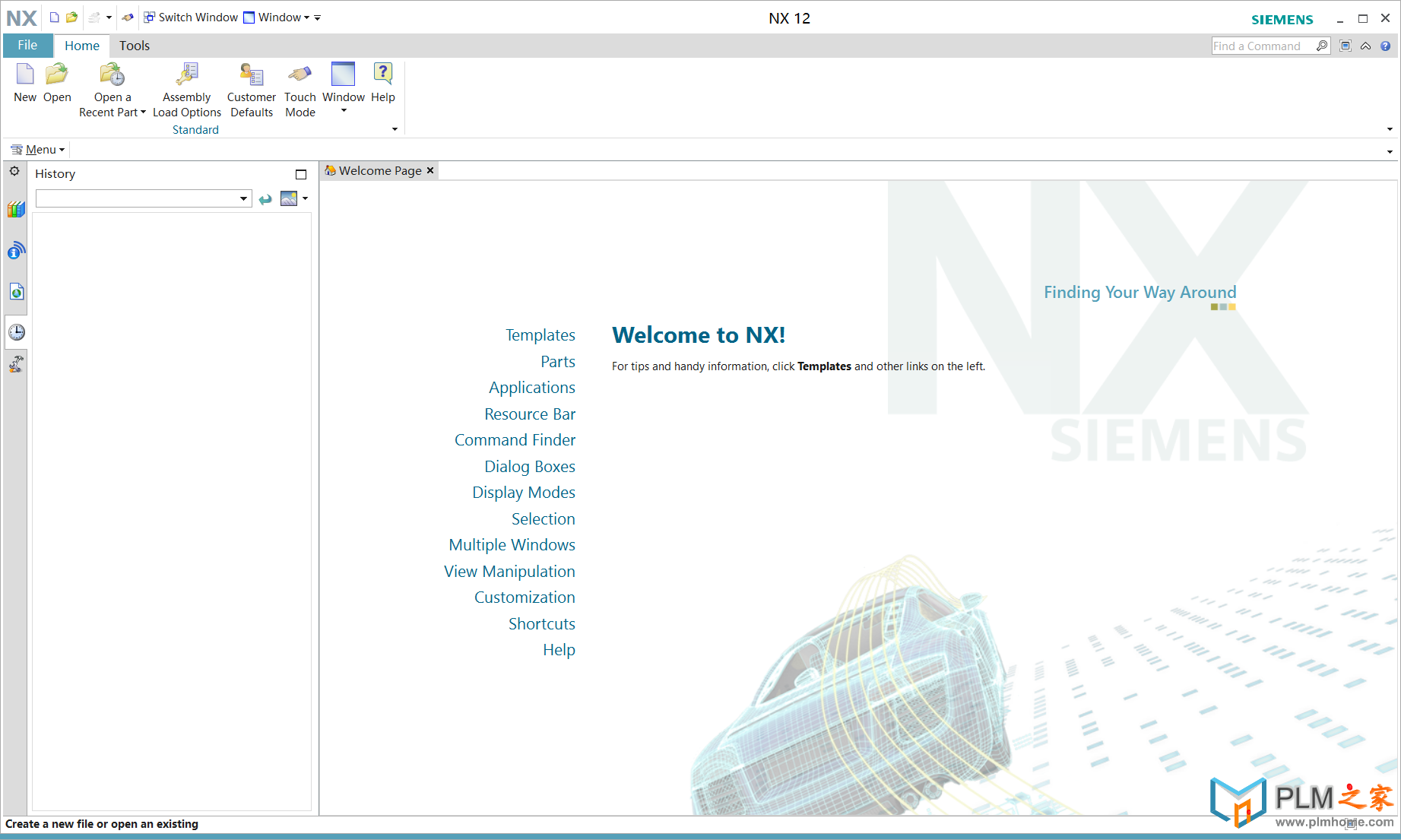Image resolution: width=1401 pixels, height=840 pixels.
Task: Open the Shortcuts link
Action: pyautogui.click(x=542, y=624)
